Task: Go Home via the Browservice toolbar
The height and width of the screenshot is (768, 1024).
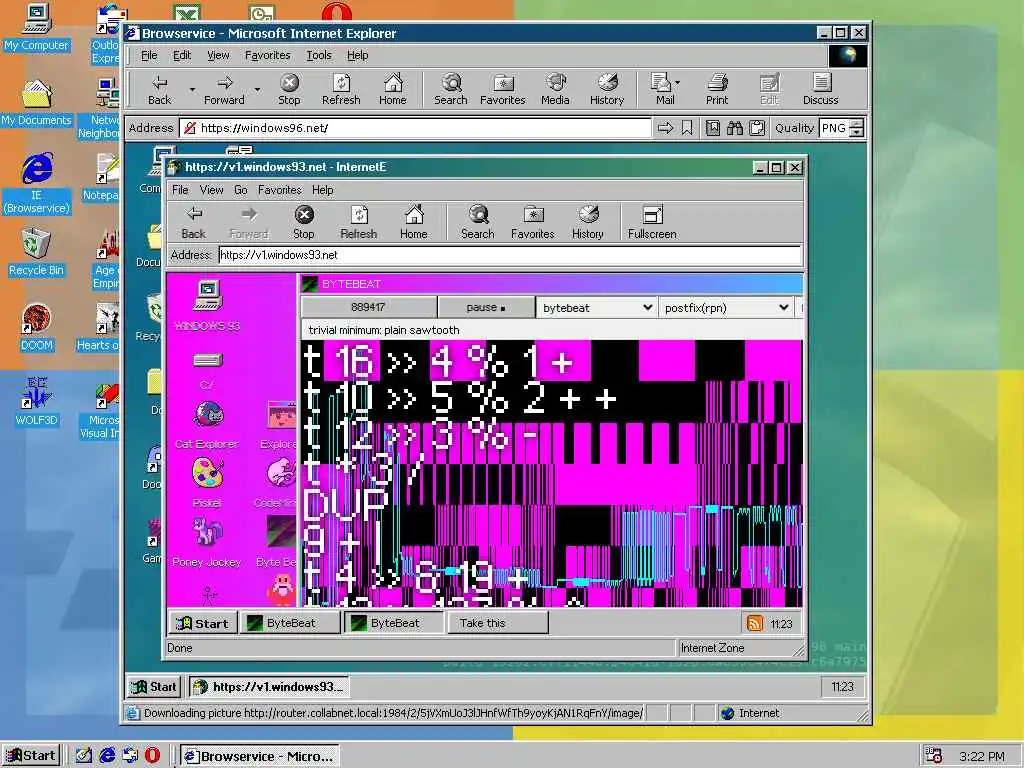Action: [392, 89]
